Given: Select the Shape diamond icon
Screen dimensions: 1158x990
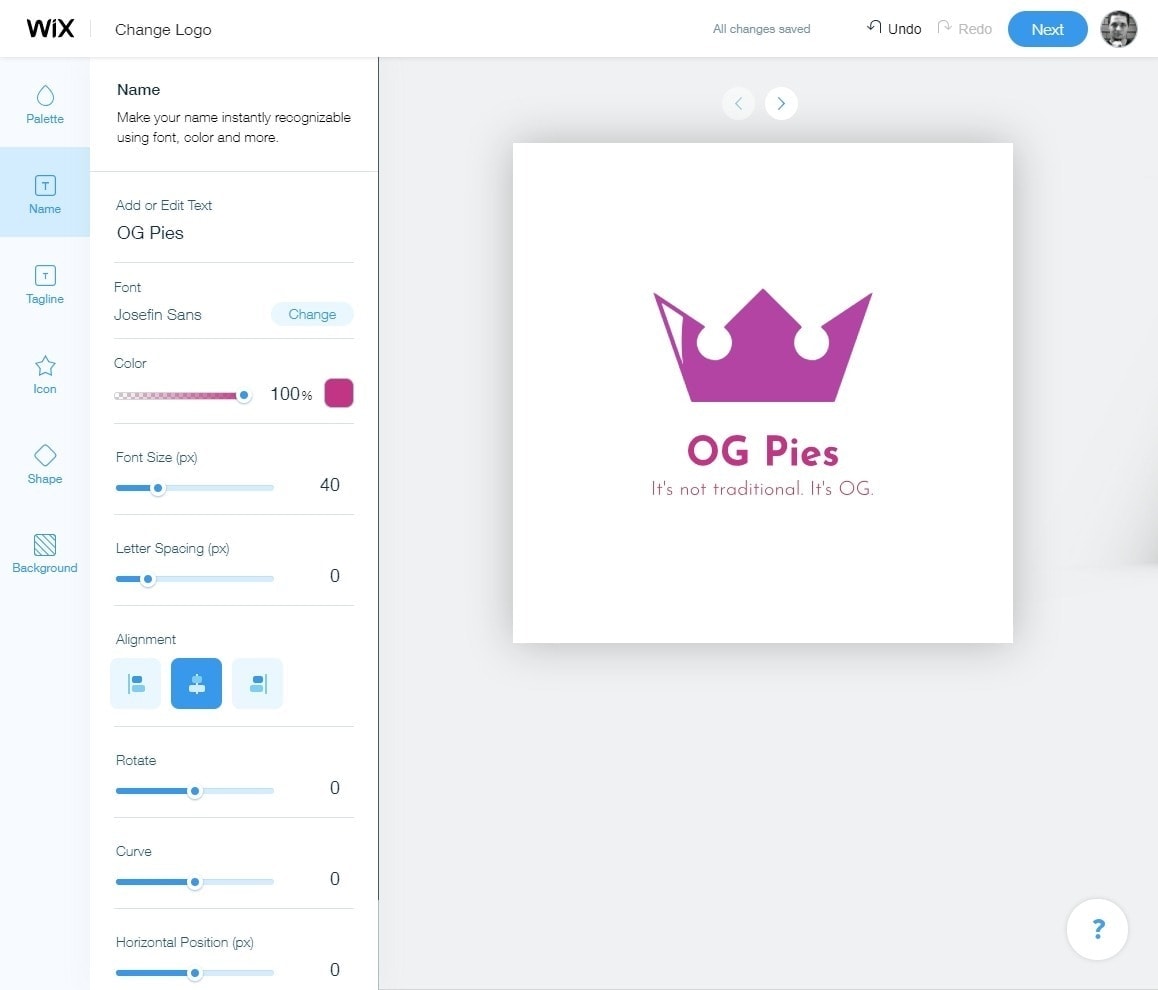Looking at the screenshot, I should pos(45,464).
